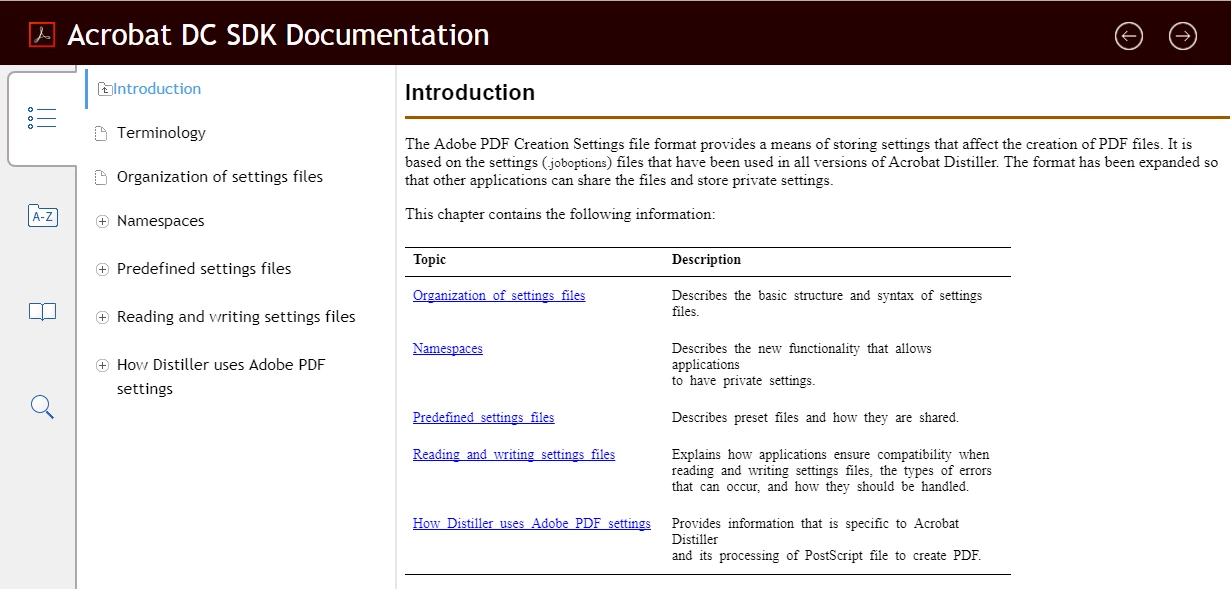Expand Reading and writing settings files node
Image resolution: width=1231 pixels, height=589 pixels.
102,318
